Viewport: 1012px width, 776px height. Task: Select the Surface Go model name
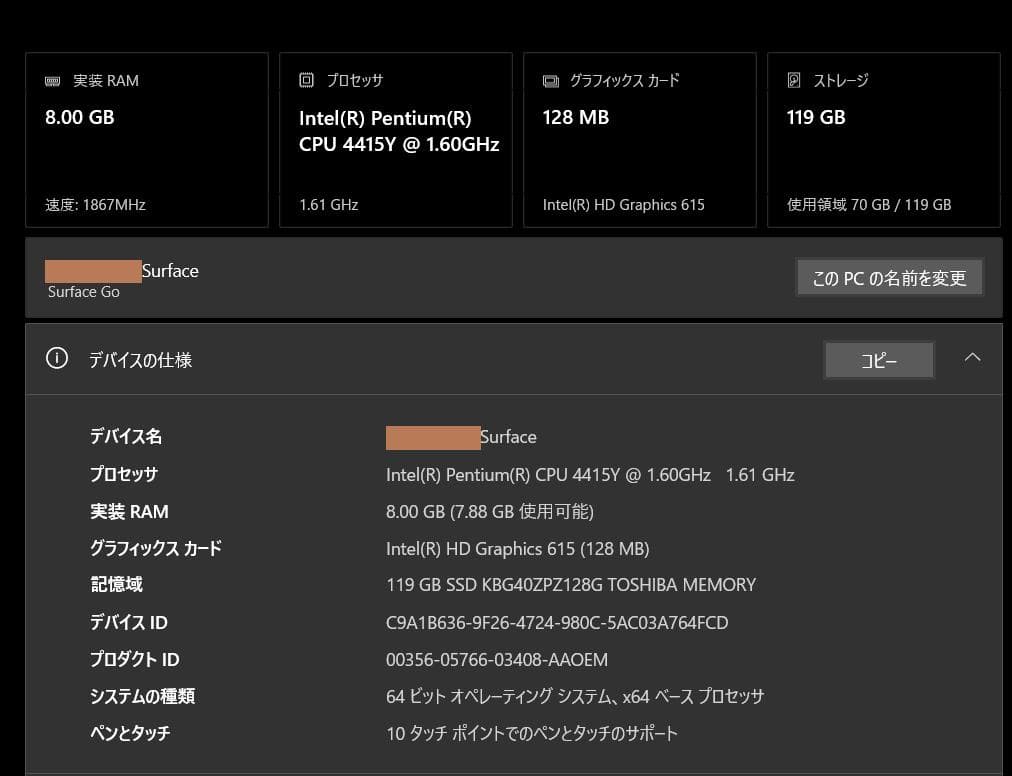point(84,292)
